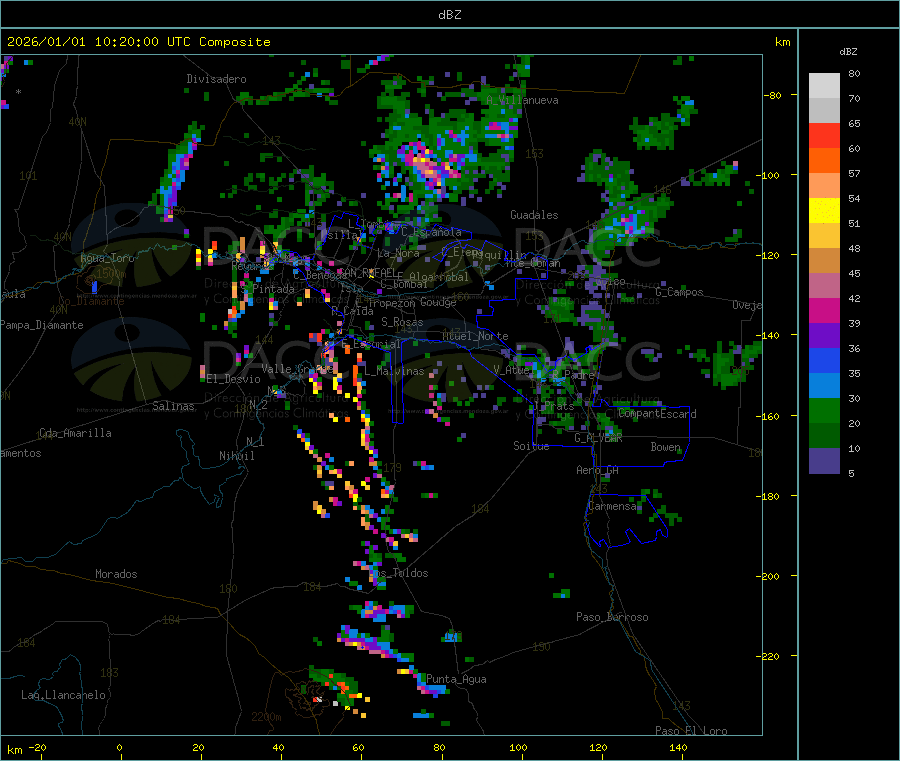Select the 39-42 dBZ magenta swatch
The image size is (900, 761).
[824, 310]
